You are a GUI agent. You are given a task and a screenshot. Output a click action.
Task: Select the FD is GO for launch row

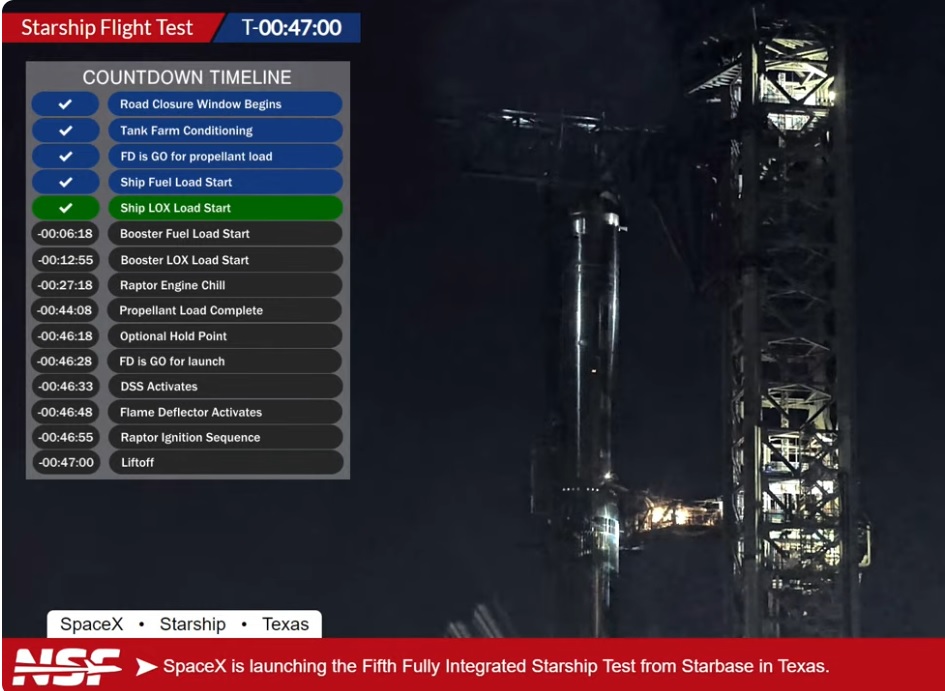225,361
